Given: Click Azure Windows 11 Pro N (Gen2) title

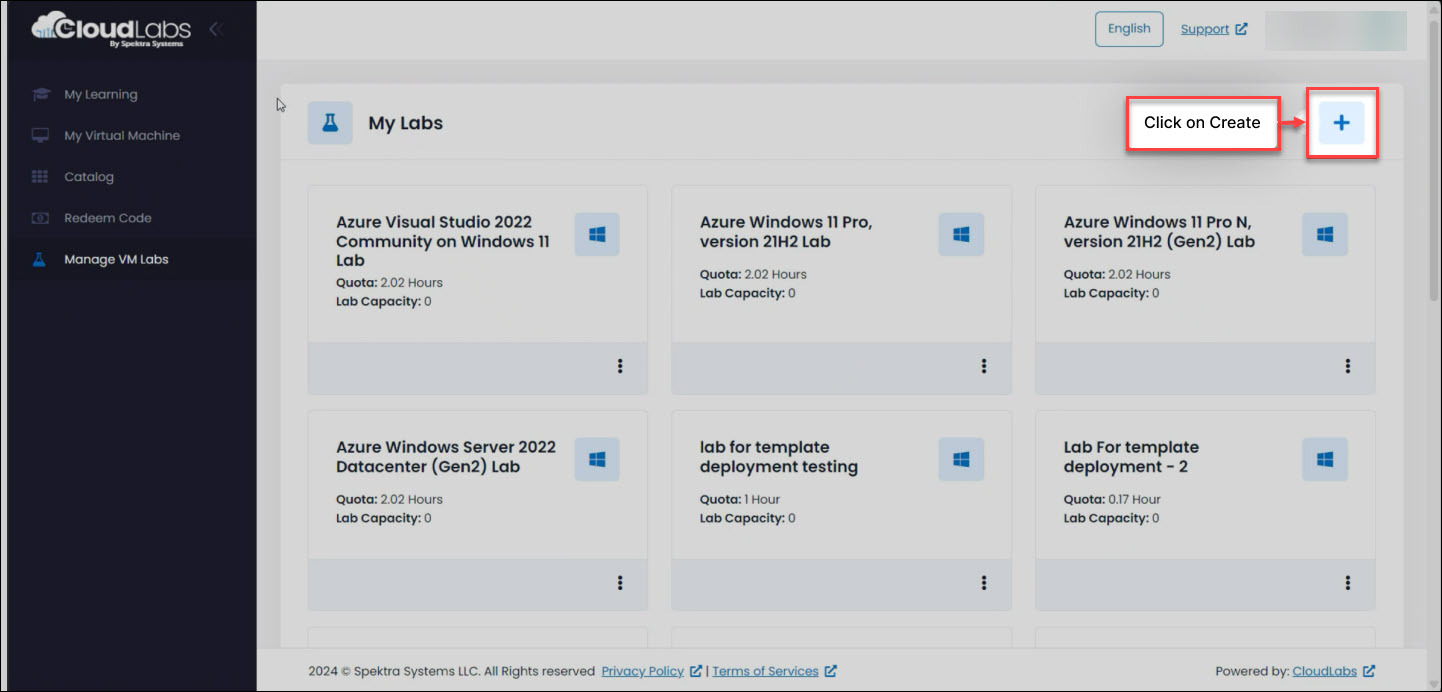Looking at the screenshot, I should point(1159,232).
